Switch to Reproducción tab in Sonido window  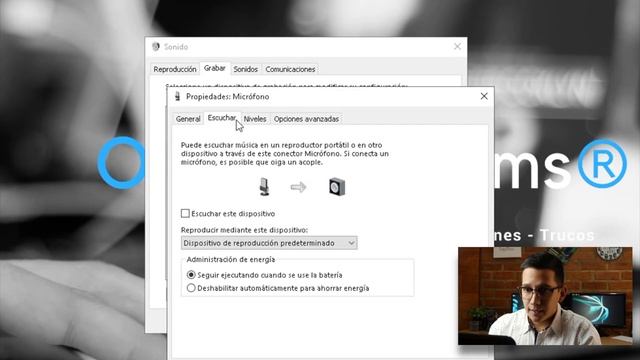pyautogui.click(x=175, y=69)
